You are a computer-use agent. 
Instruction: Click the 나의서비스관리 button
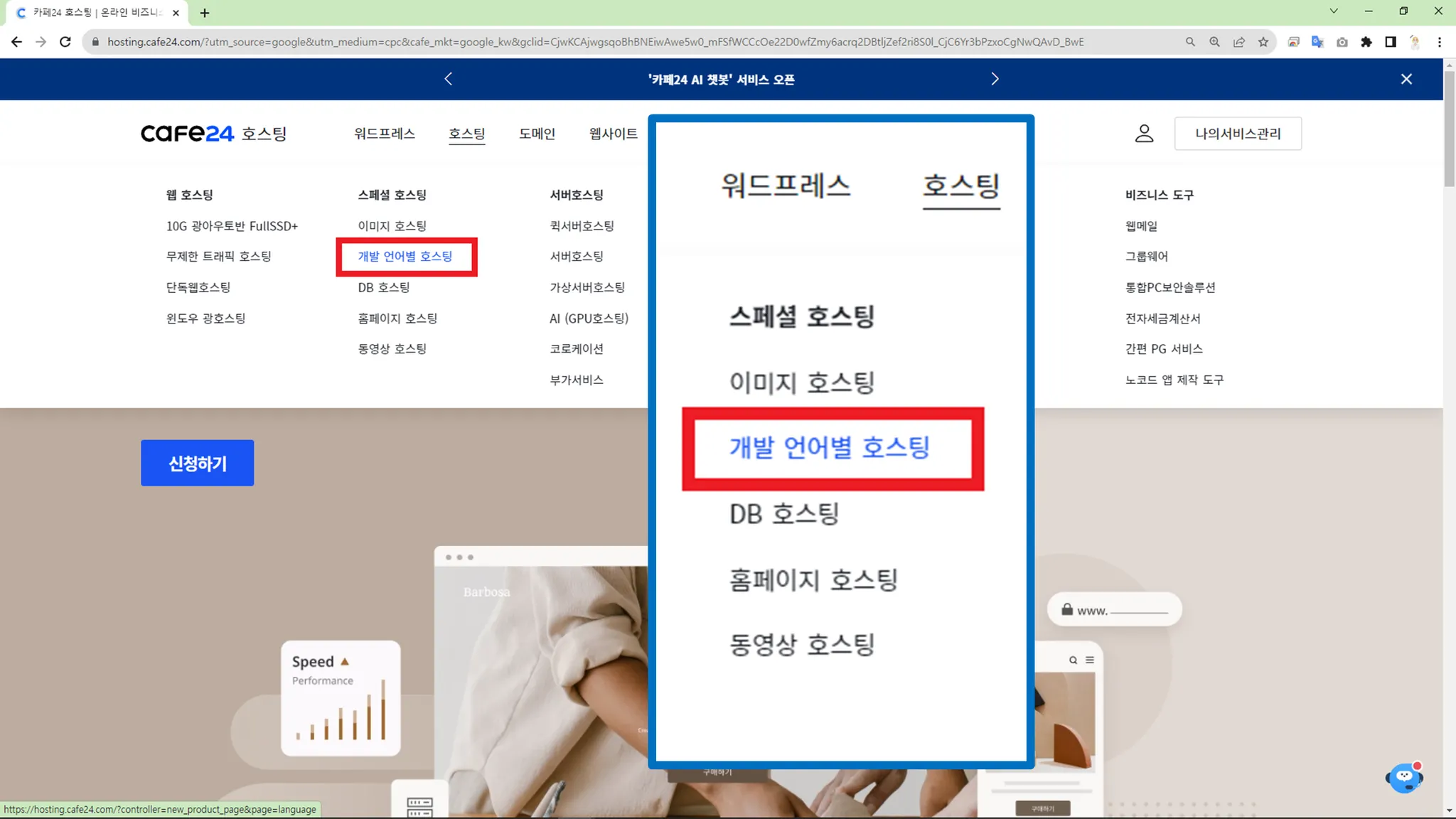coord(1238,134)
